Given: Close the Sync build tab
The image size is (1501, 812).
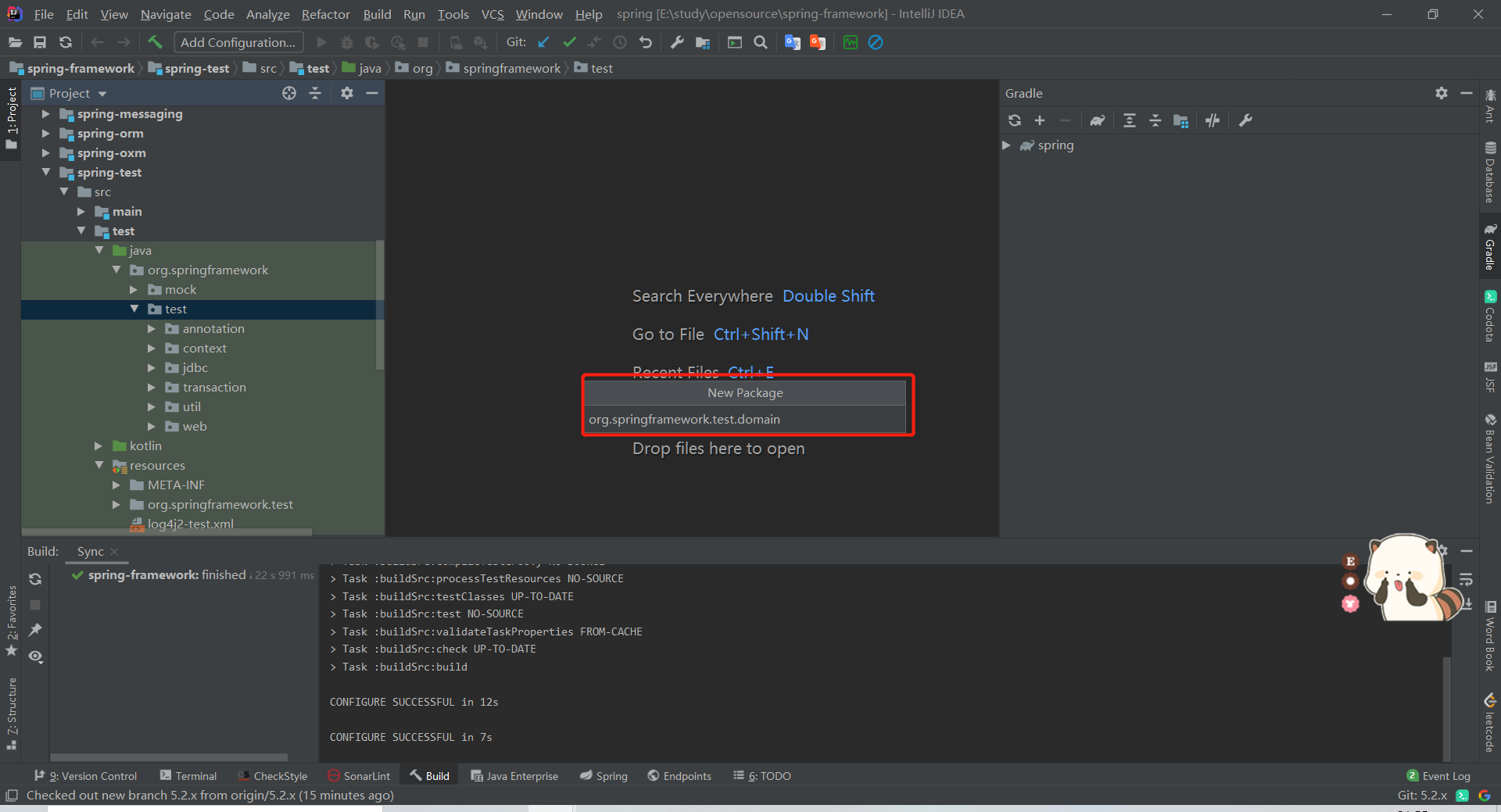Looking at the screenshot, I should coord(114,552).
